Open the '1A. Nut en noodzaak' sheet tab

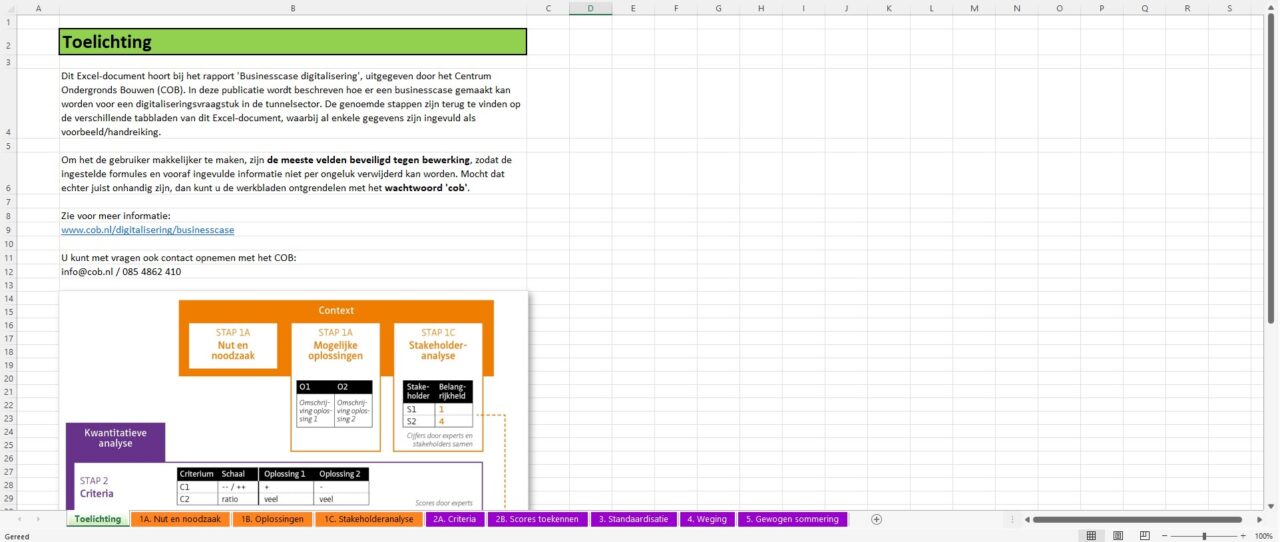click(x=180, y=519)
